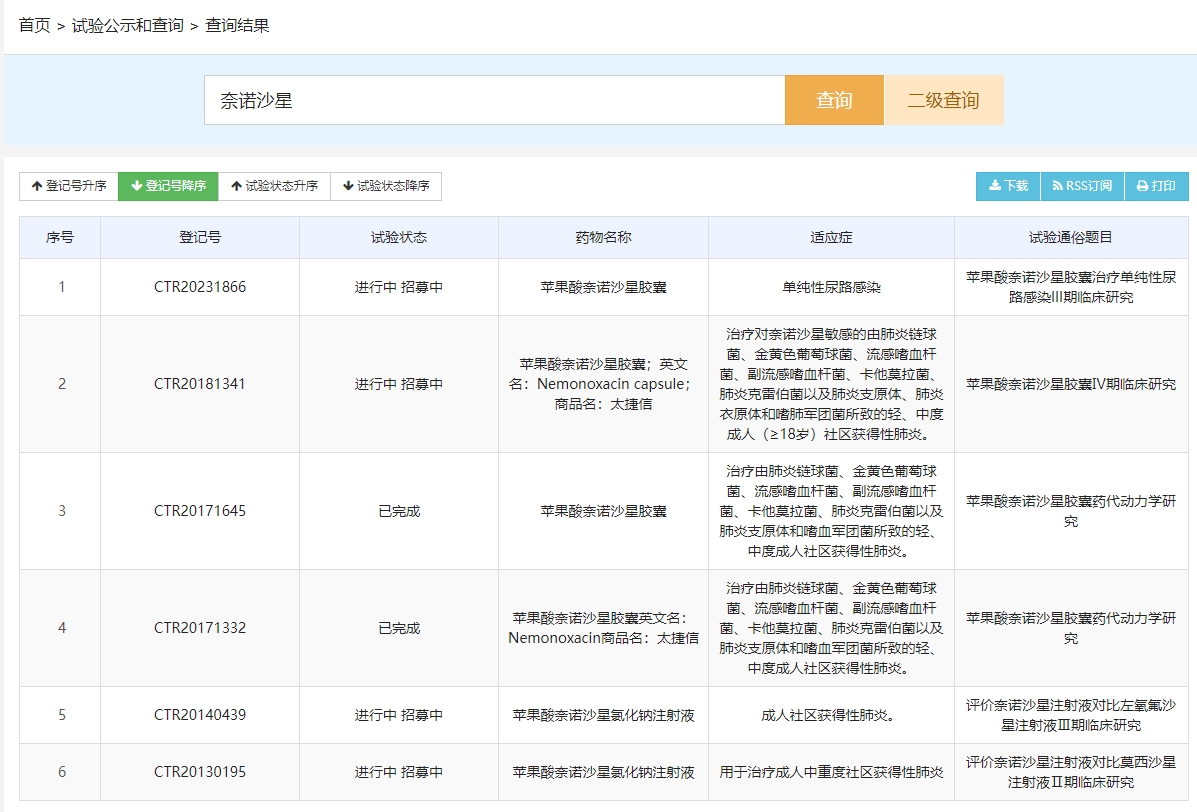Click the 适应症 column header
This screenshot has height=812, width=1197.
click(831, 237)
